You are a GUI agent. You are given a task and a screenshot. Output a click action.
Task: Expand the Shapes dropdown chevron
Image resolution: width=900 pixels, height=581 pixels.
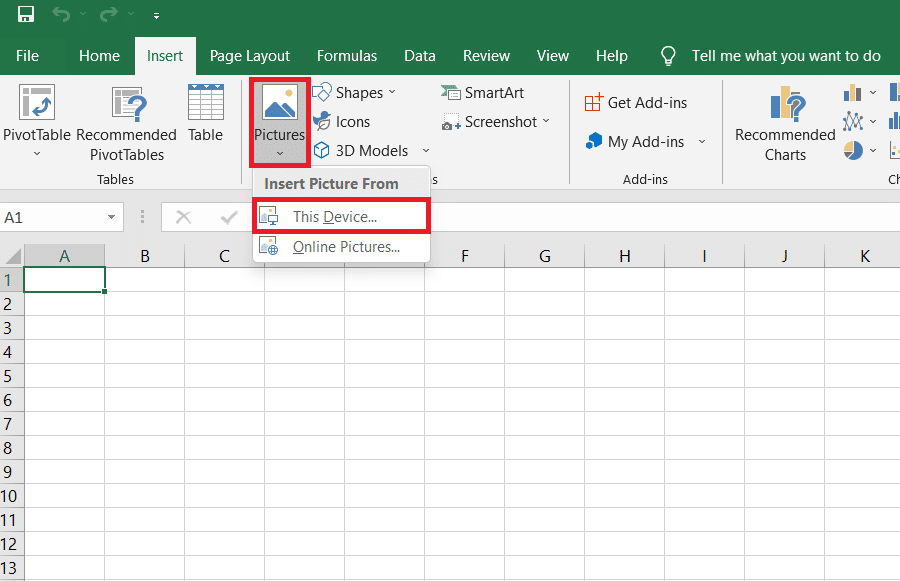point(392,92)
